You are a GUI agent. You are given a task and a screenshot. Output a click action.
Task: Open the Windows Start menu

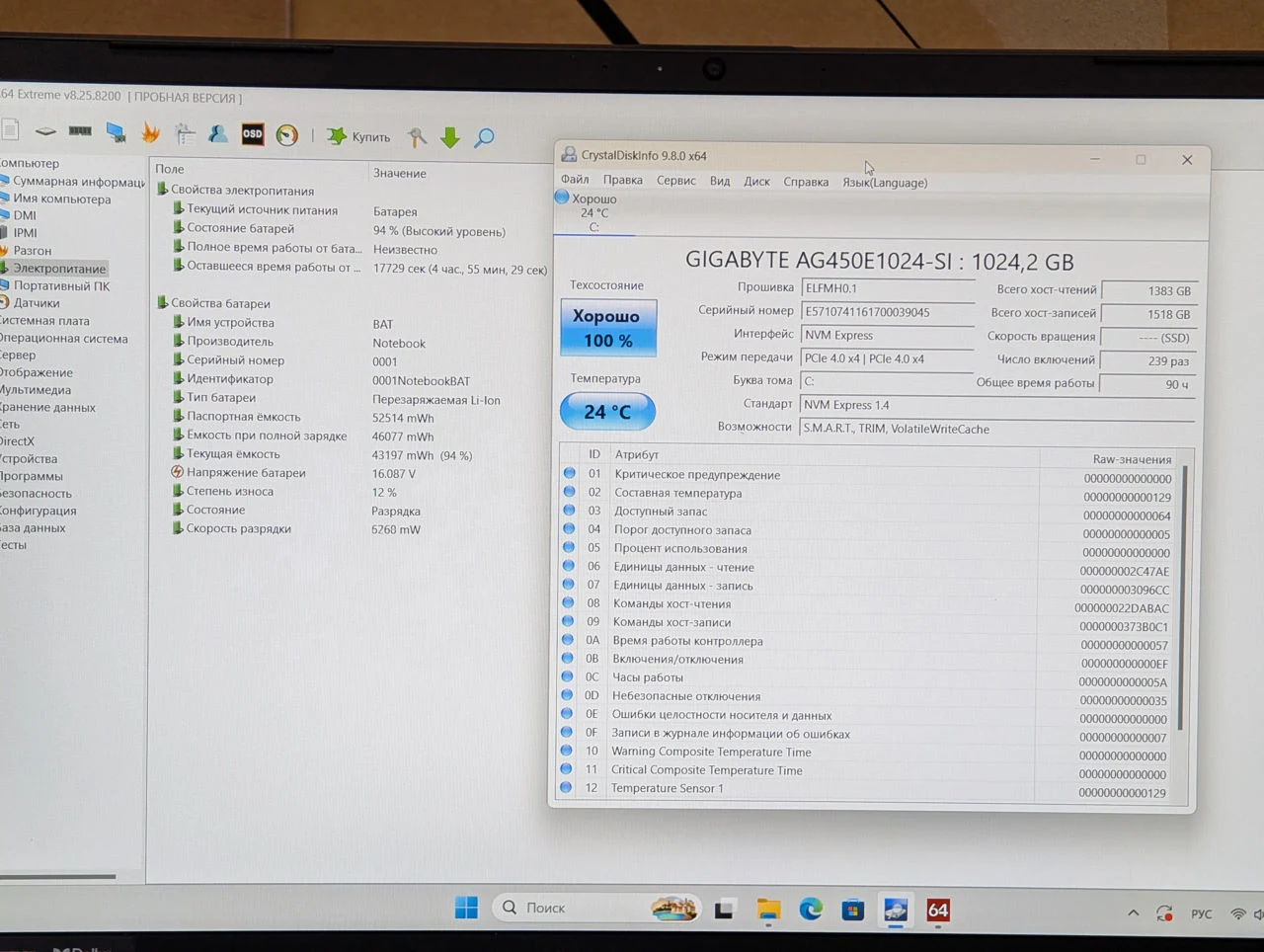(466, 908)
